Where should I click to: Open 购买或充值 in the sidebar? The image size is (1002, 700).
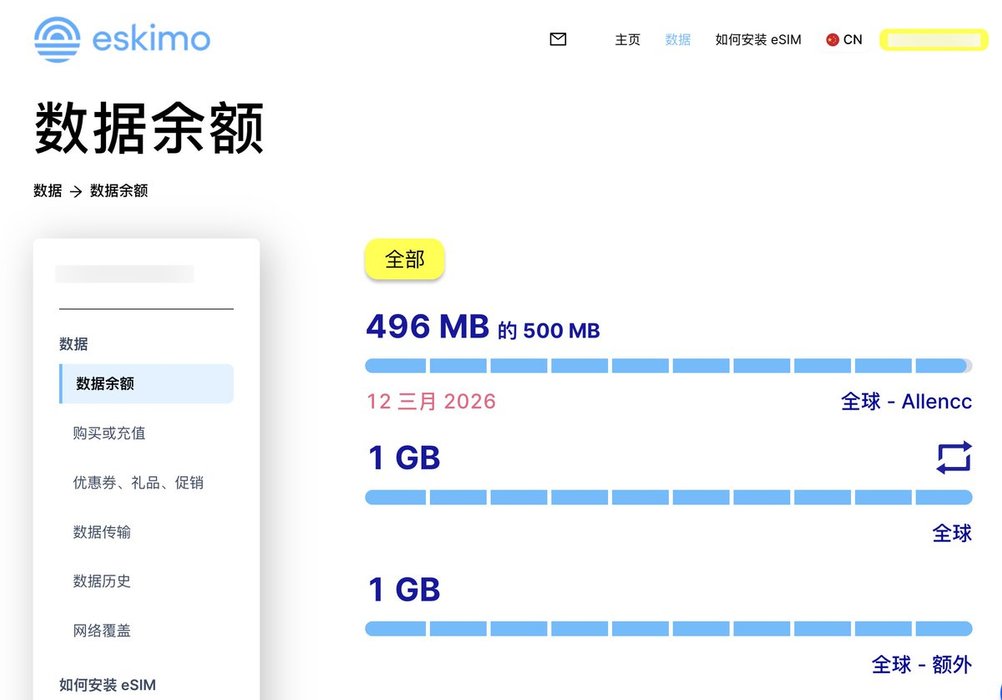(109, 433)
